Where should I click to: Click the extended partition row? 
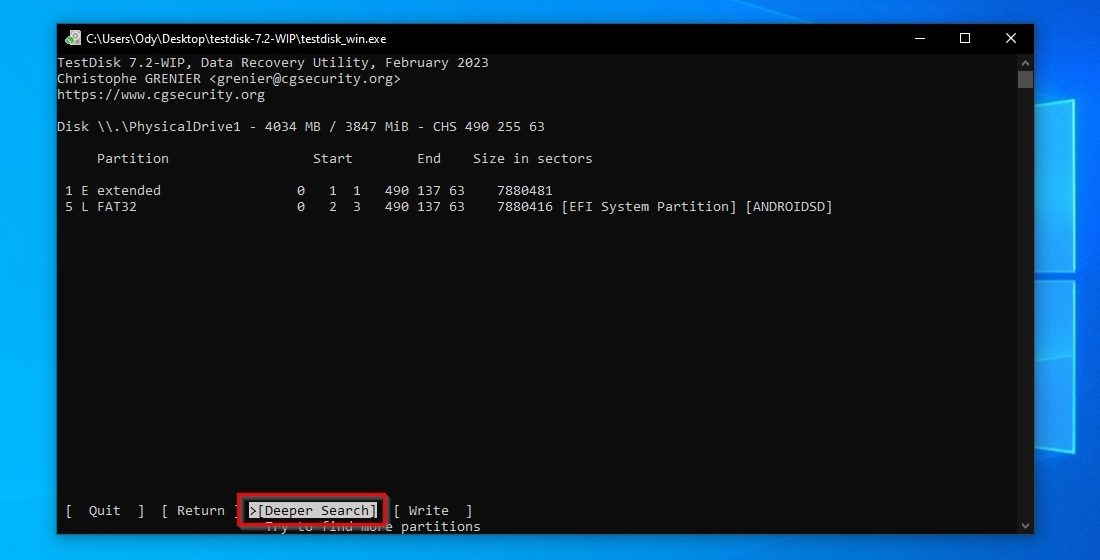309,191
